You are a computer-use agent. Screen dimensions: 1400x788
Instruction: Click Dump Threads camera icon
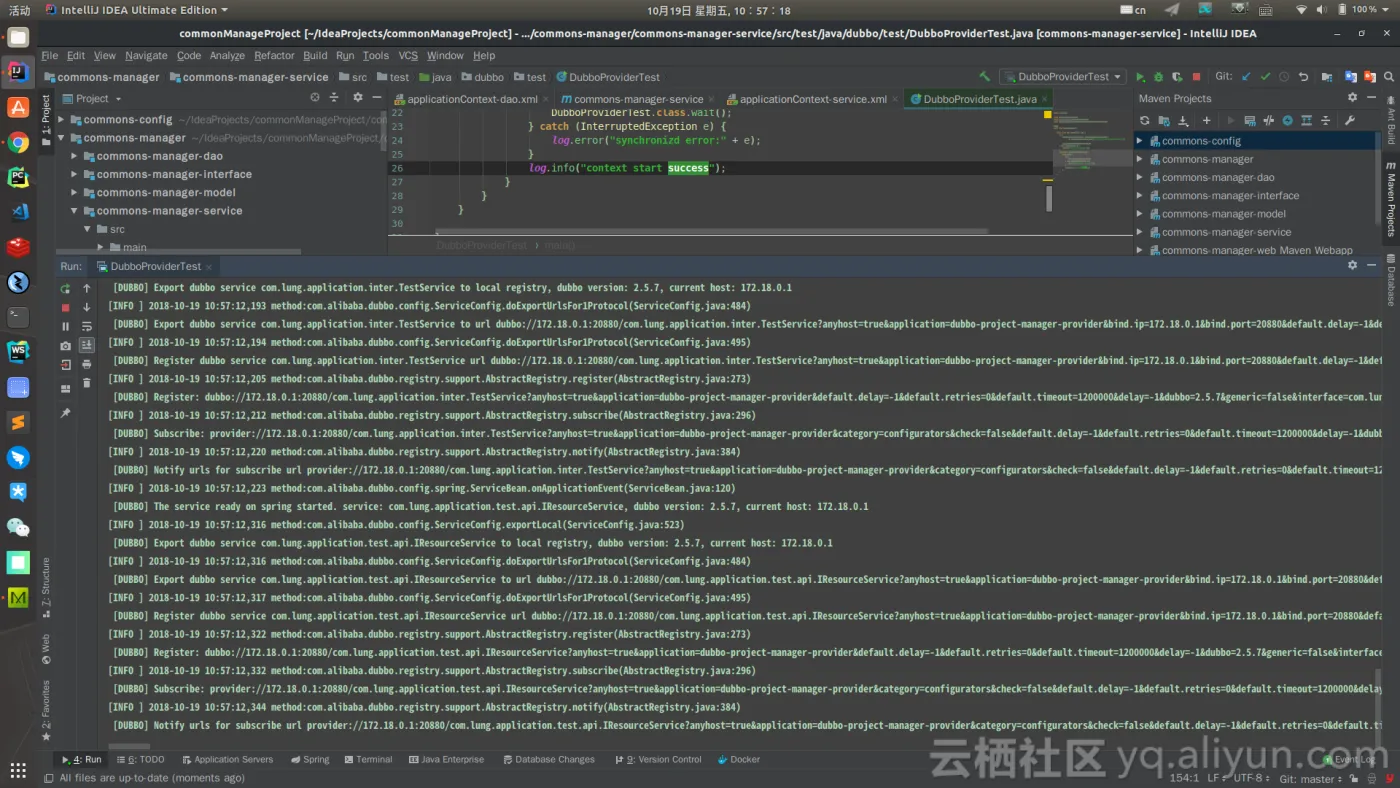65,345
